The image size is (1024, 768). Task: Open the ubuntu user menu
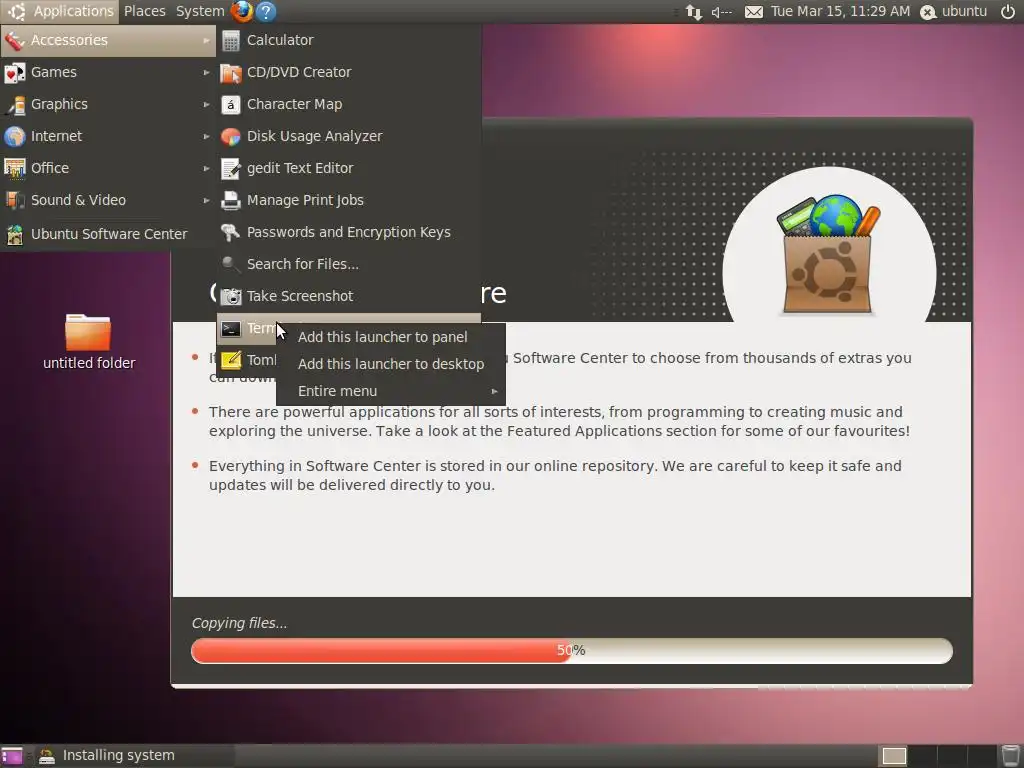pos(954,12)
